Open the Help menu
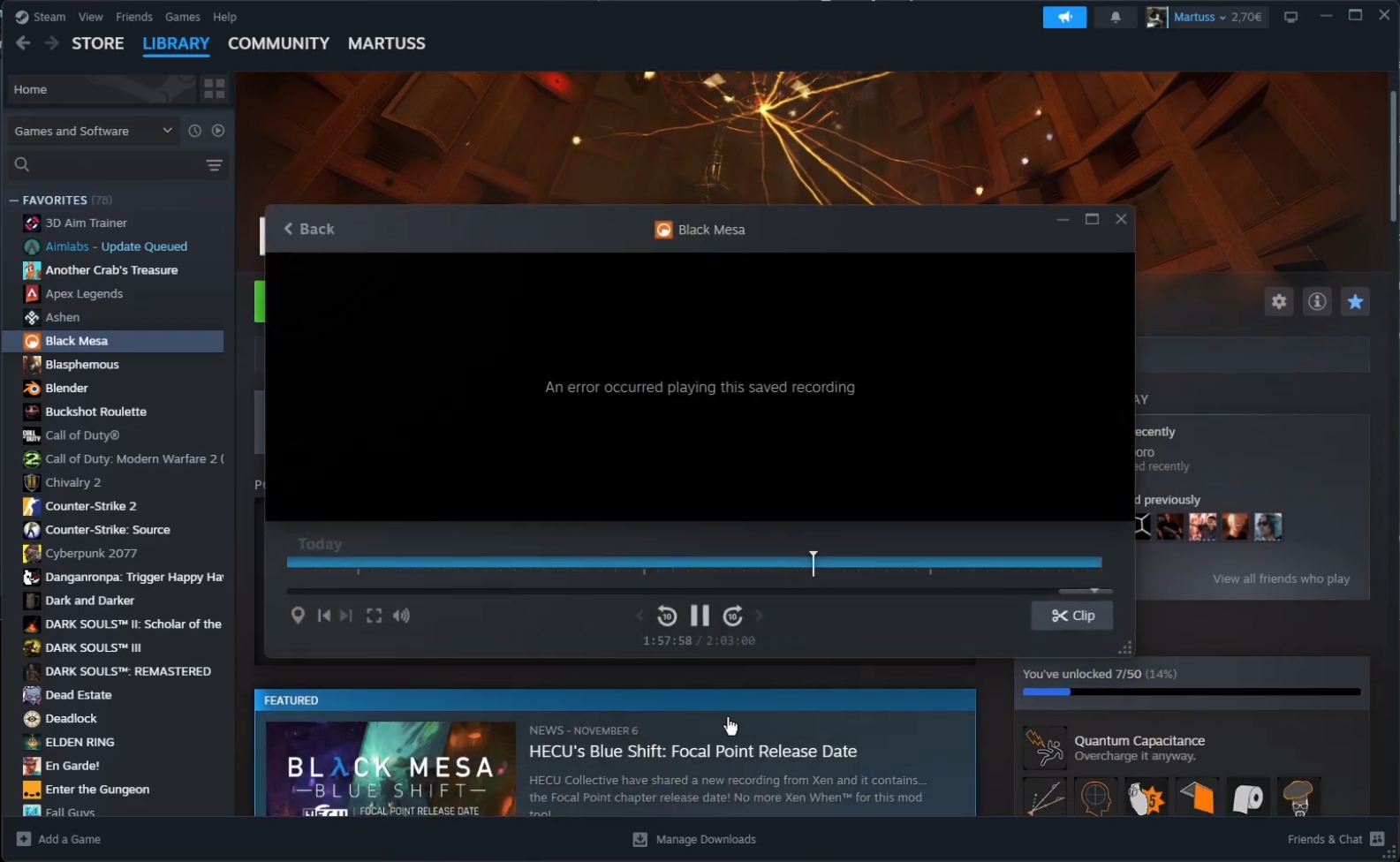 click(x=224, y=17)
